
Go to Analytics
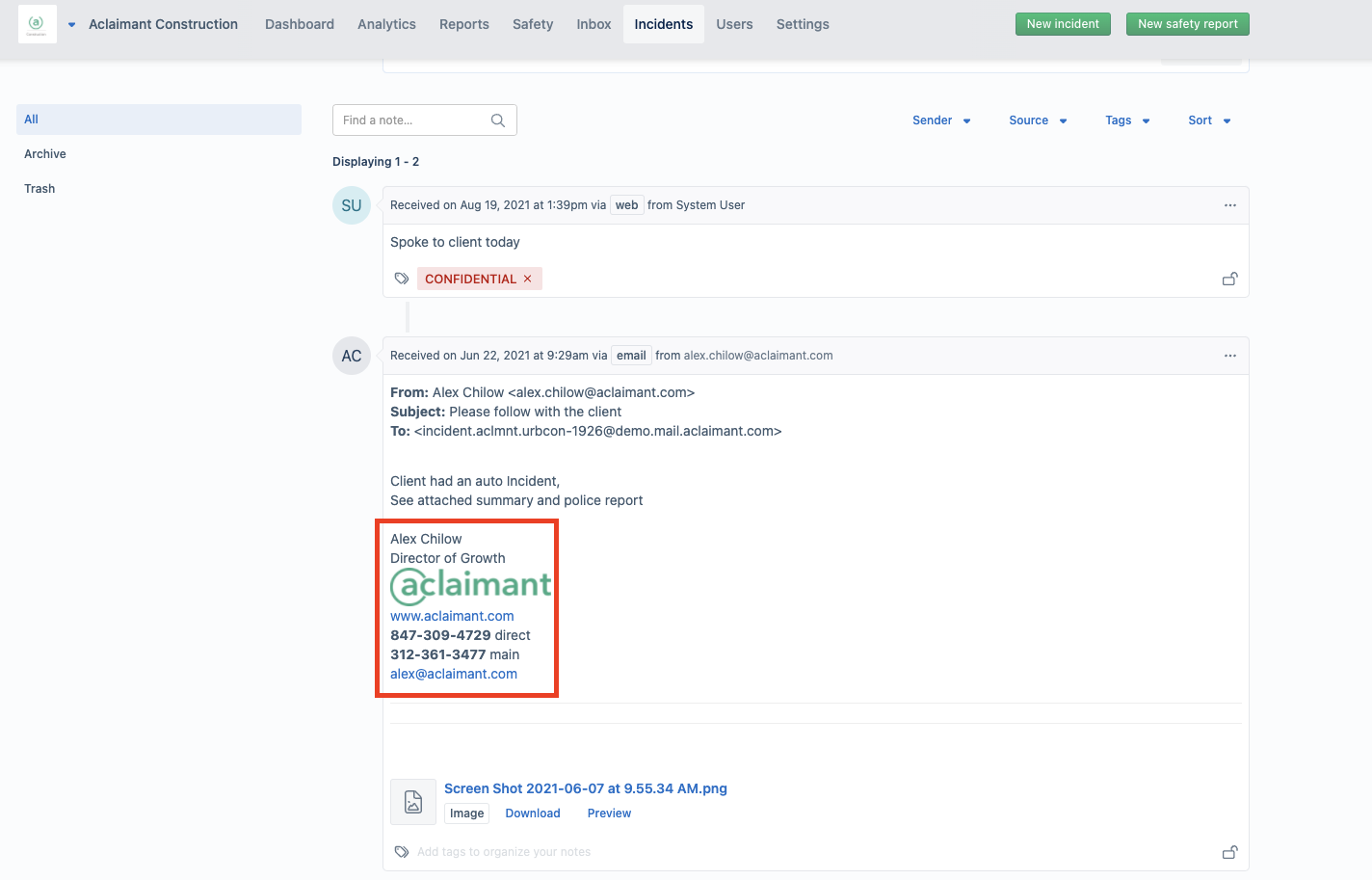tap(386, 24)
